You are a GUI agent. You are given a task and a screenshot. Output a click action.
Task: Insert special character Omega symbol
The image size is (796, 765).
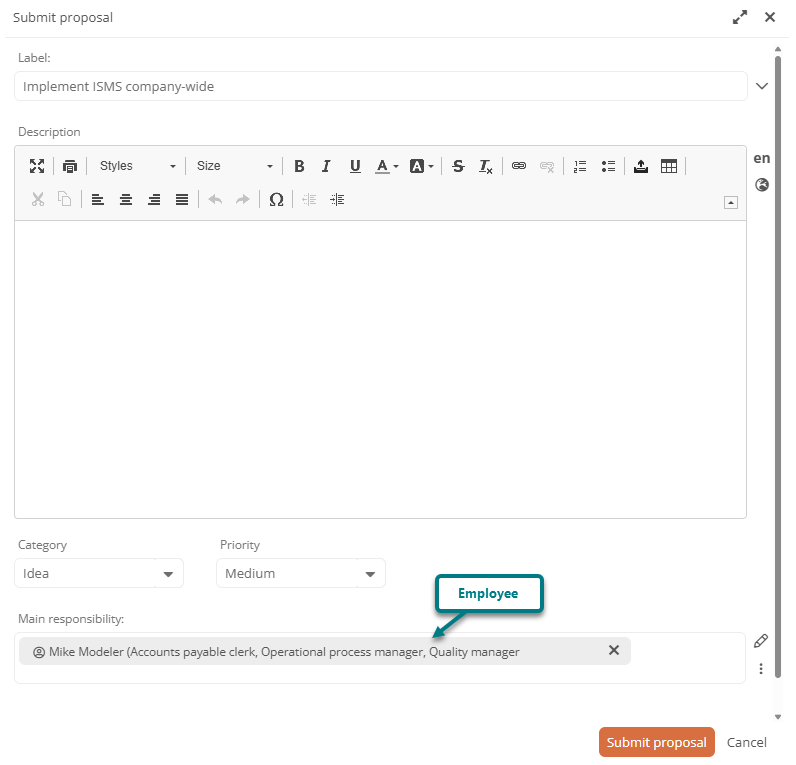(276, 199)
